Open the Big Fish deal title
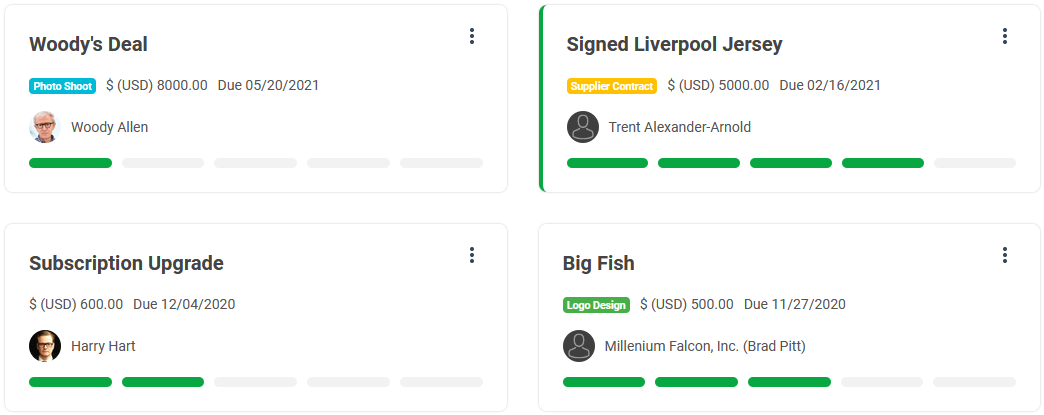Image resolution: width=1044 pixels, height=415 pixels. (599, 263)
